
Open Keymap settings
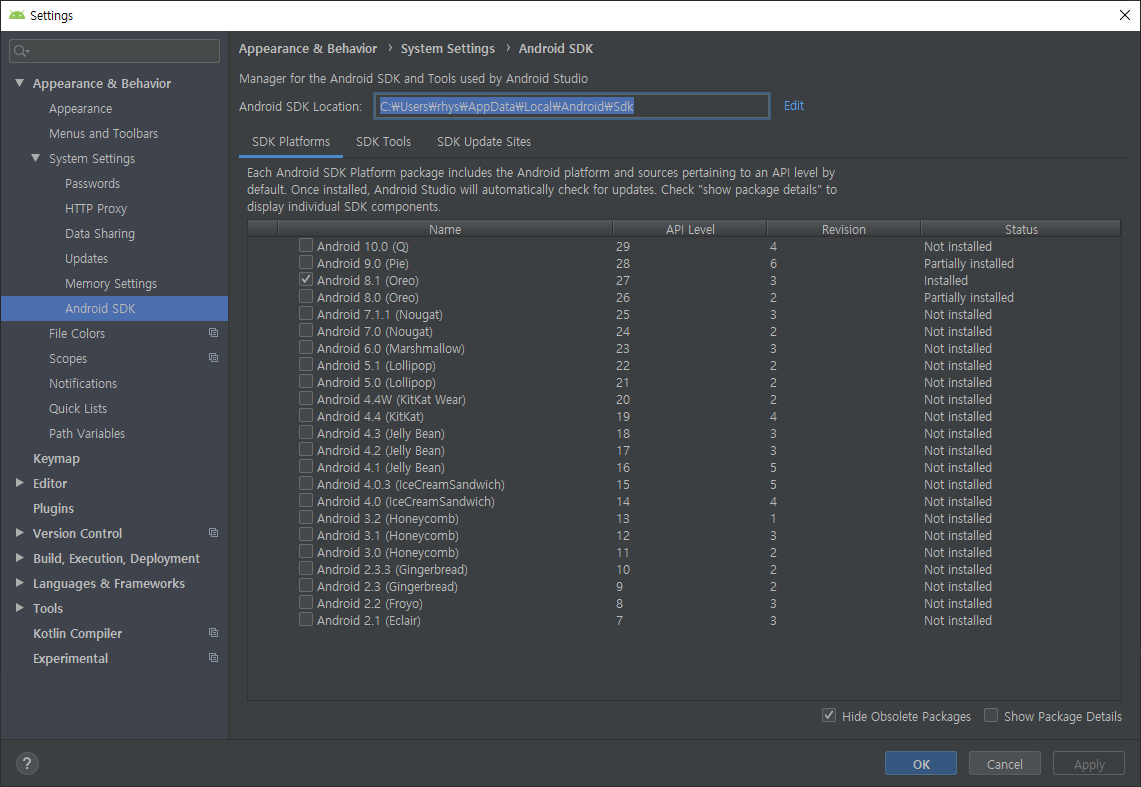coord(56,458)
